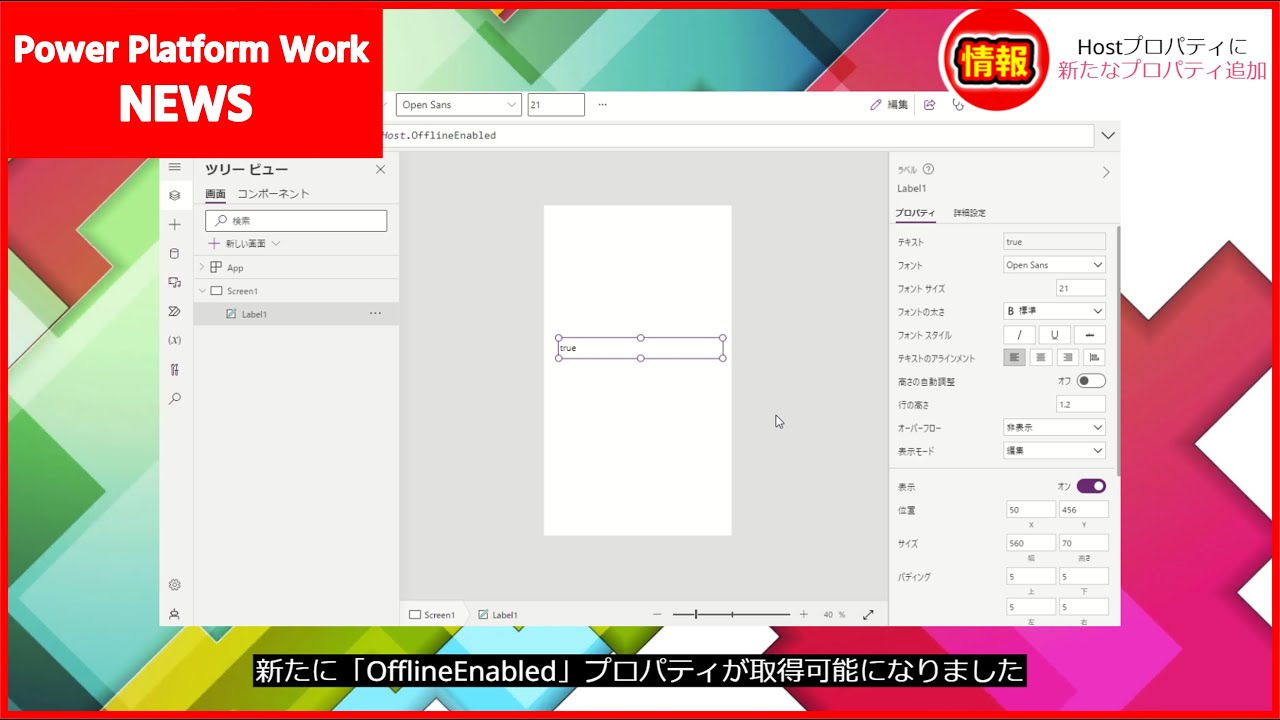Switch to the 詳細設定 tab
Viewport: 1280px width, 720px height.
(969, 213)
